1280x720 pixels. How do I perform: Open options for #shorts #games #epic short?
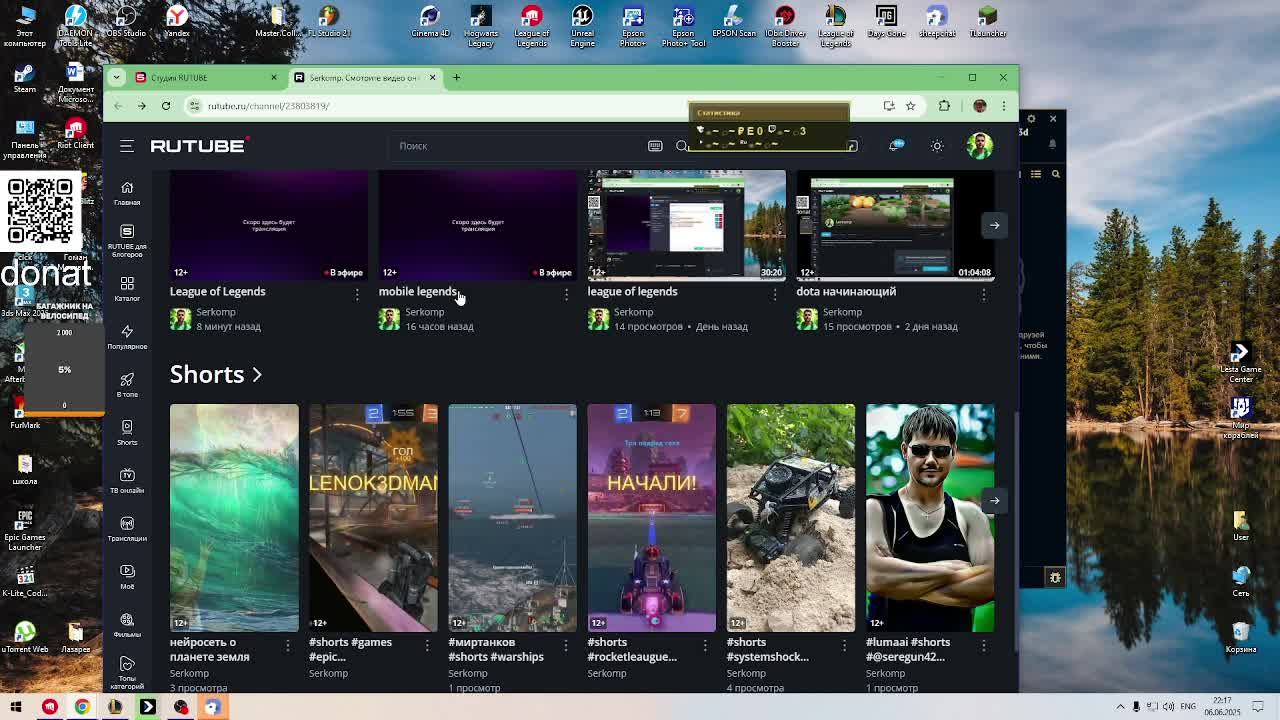click(427, 645)
